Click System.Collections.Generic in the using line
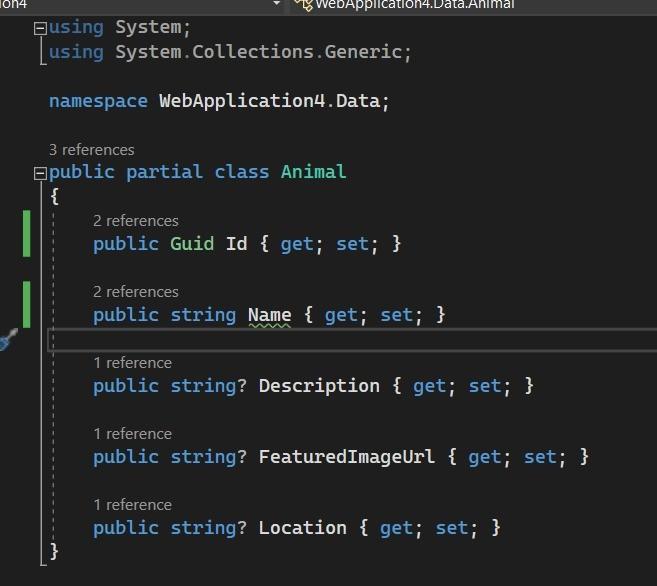This screenshot has height=586, width=657. (259, 52)
